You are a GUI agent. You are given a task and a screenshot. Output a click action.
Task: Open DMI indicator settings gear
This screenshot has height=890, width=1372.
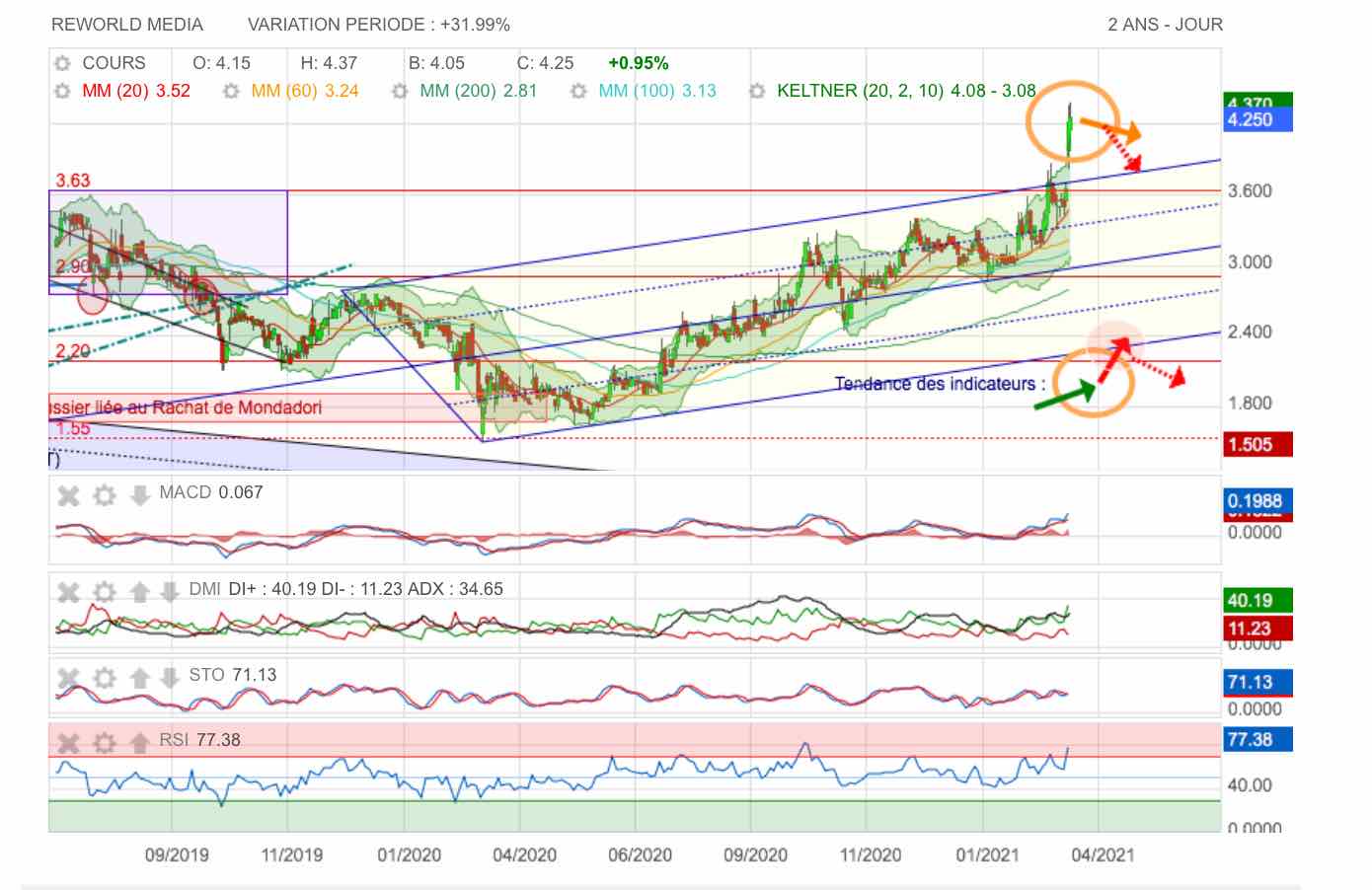coord(105,592)
